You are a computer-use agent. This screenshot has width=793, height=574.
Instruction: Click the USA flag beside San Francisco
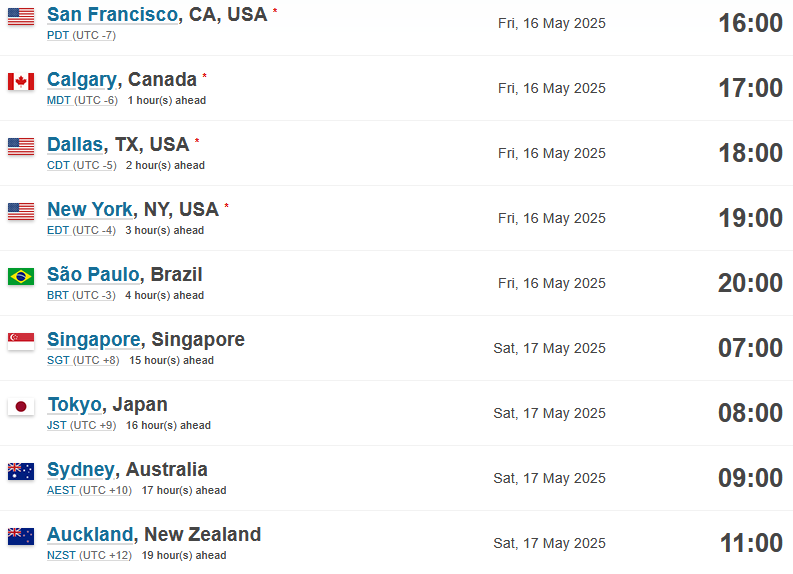pos(21,16)
